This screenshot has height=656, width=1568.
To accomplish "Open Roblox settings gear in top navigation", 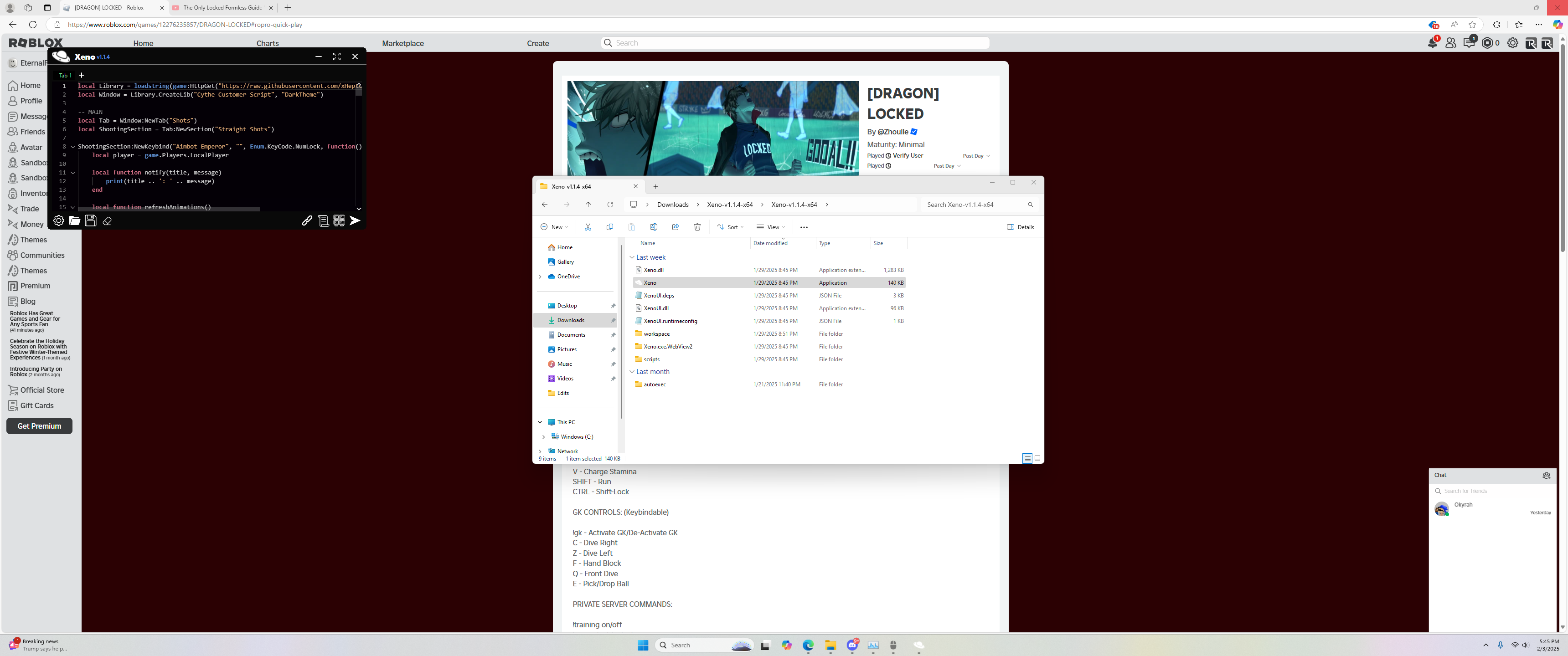I will (x=1512, y=43).
